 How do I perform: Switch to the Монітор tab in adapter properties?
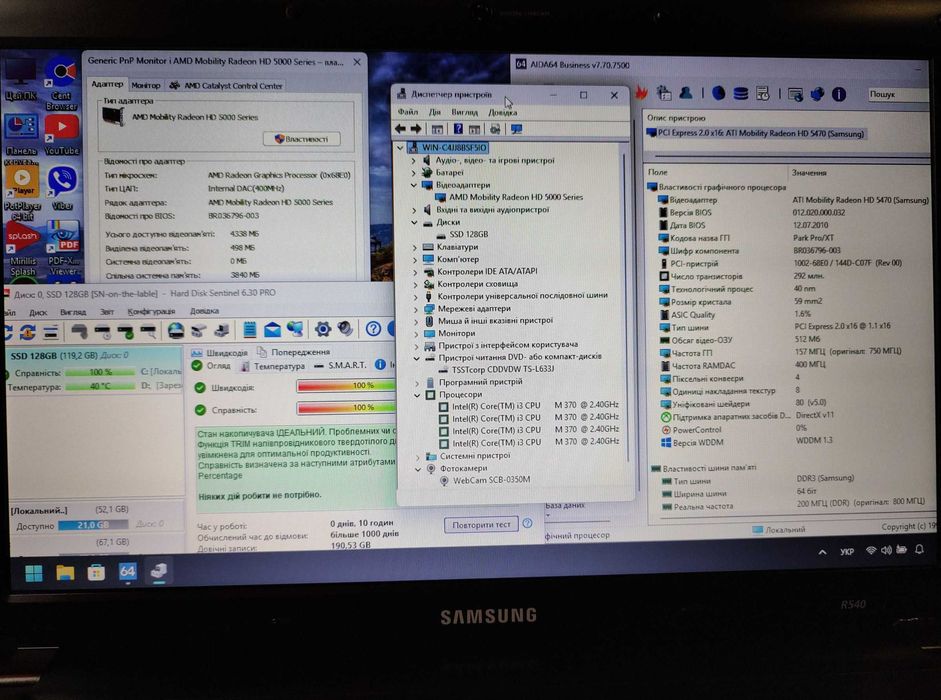click(x=146, y=85)
